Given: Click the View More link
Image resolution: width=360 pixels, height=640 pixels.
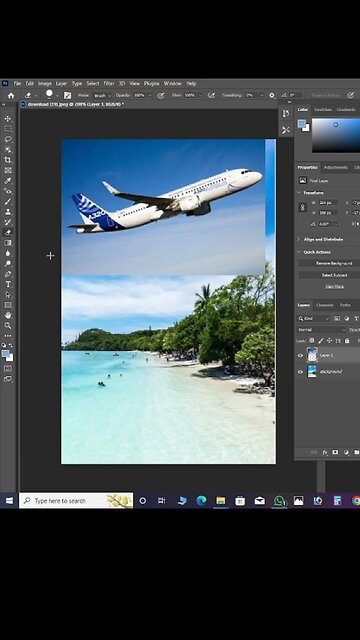Looking at the screenshot, I should click(x=334, y=287).
